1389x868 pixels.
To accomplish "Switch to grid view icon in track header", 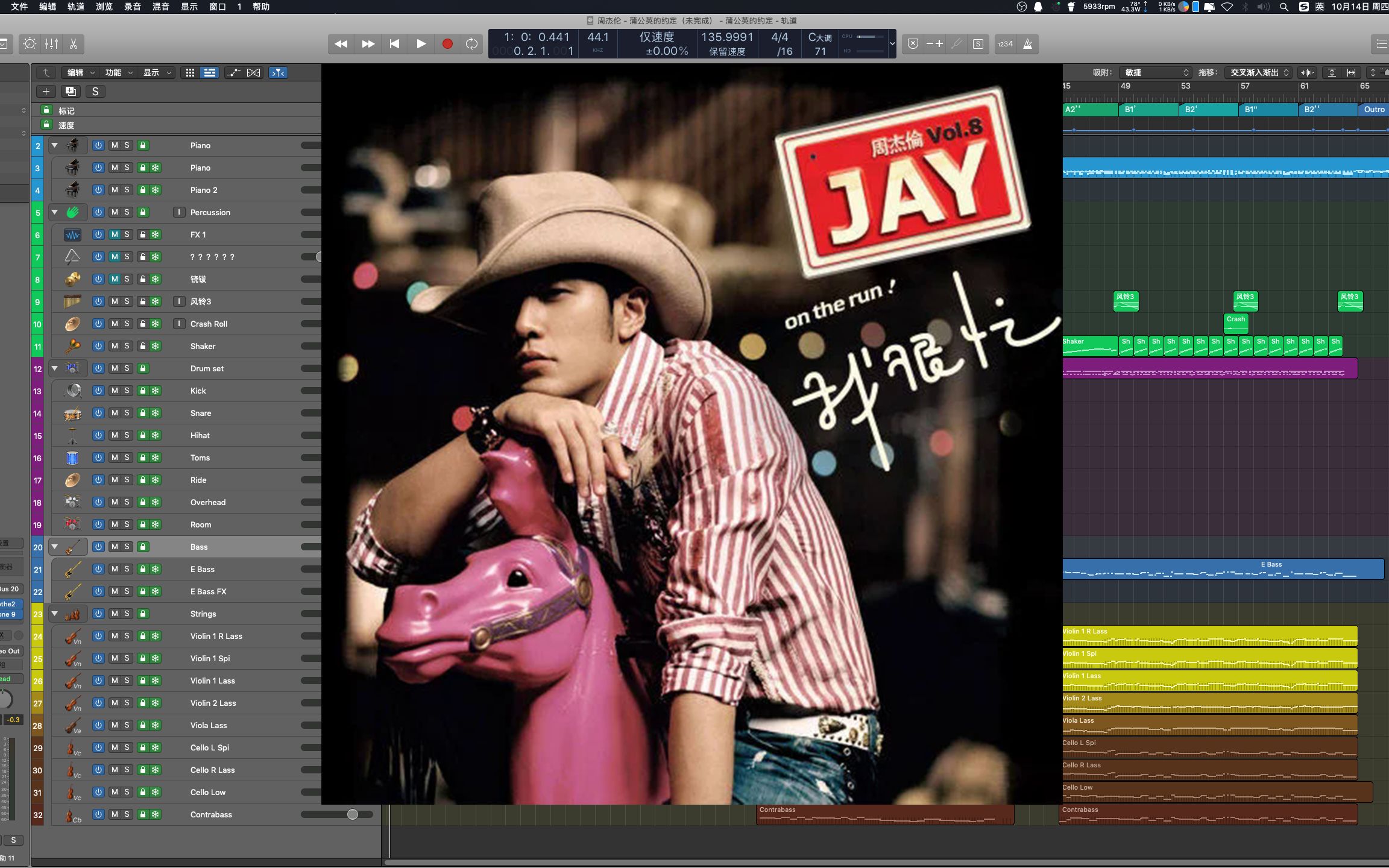I will tap(190, 72).
